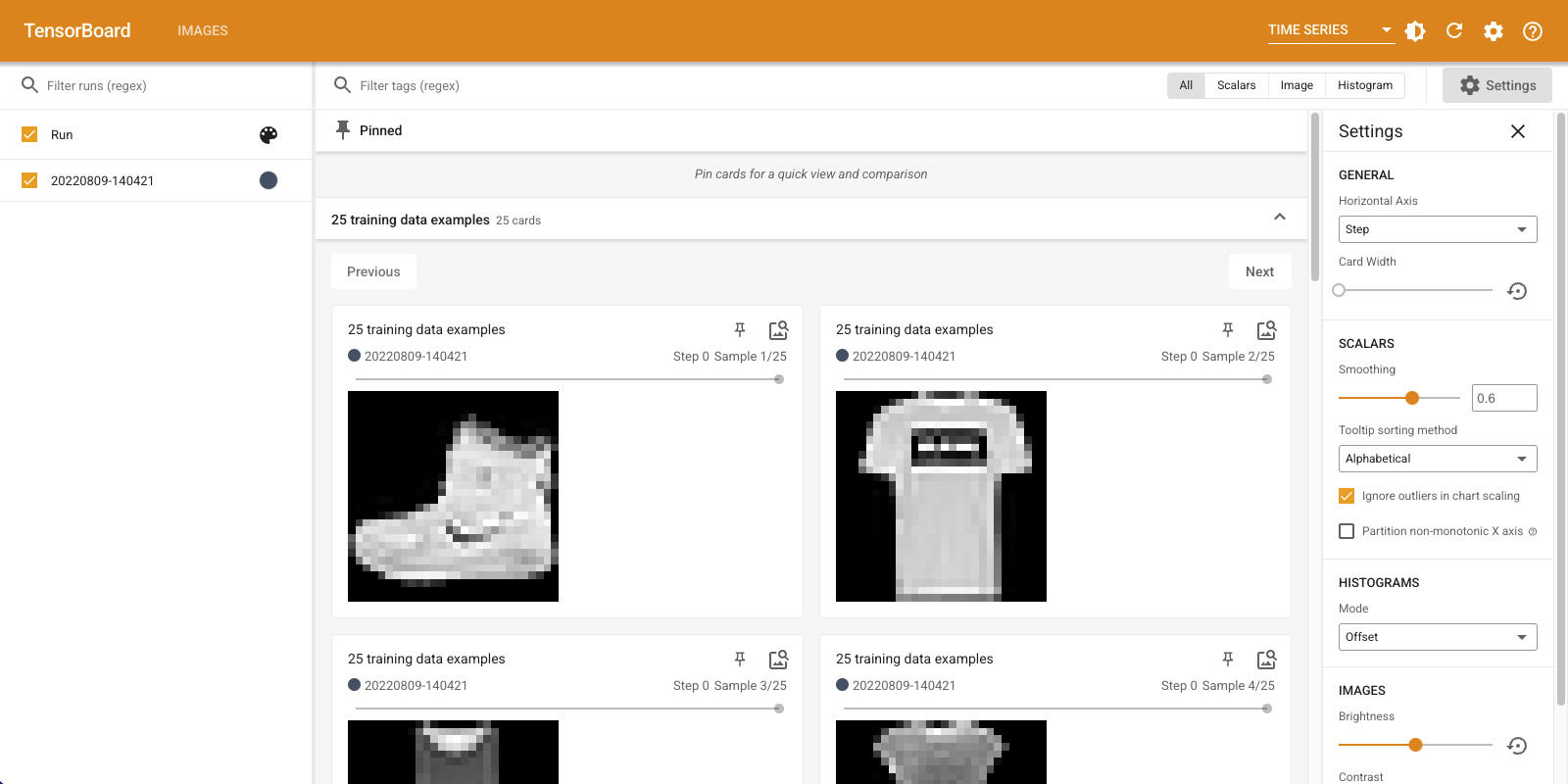The height and width of the screenshot is (784, 1568).
Task: Show actual image size for Sample 3/25
Action: tap(778, 660)
